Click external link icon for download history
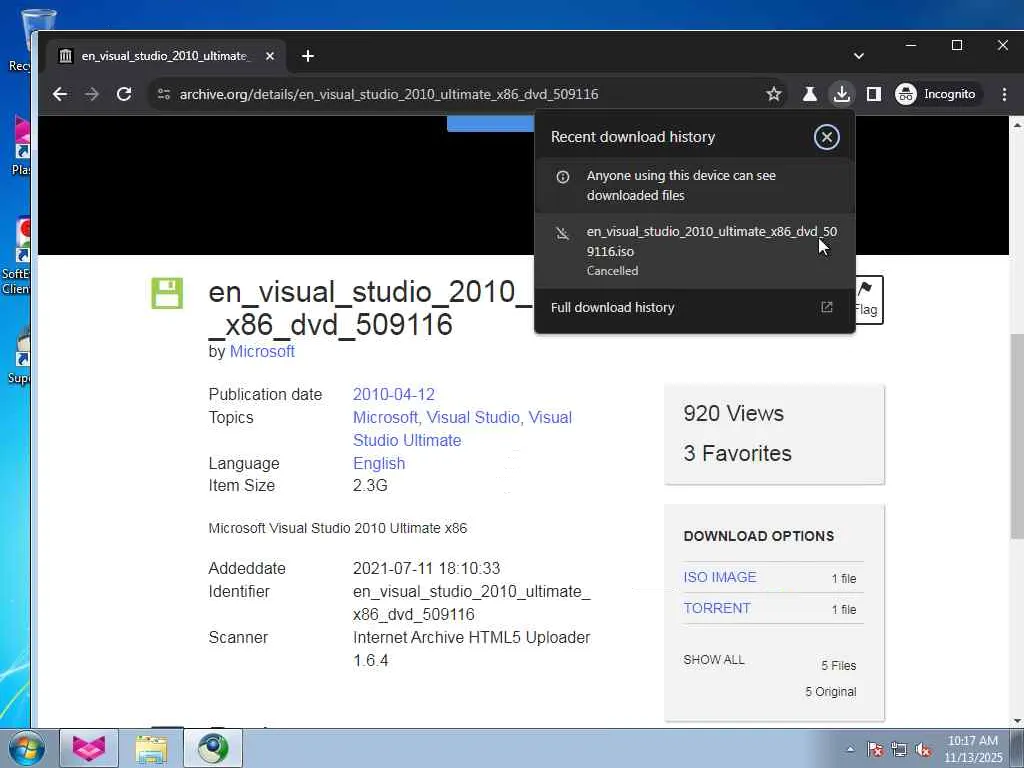Viewport: 1024px width, 768px height. point(827,307)
